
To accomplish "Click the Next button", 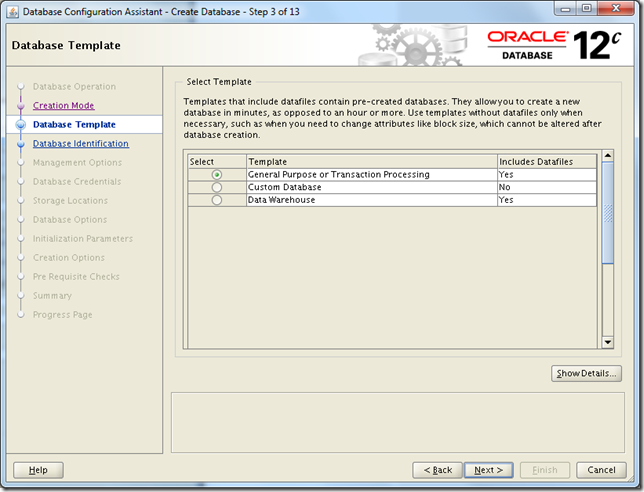I will tap(489, 470).
